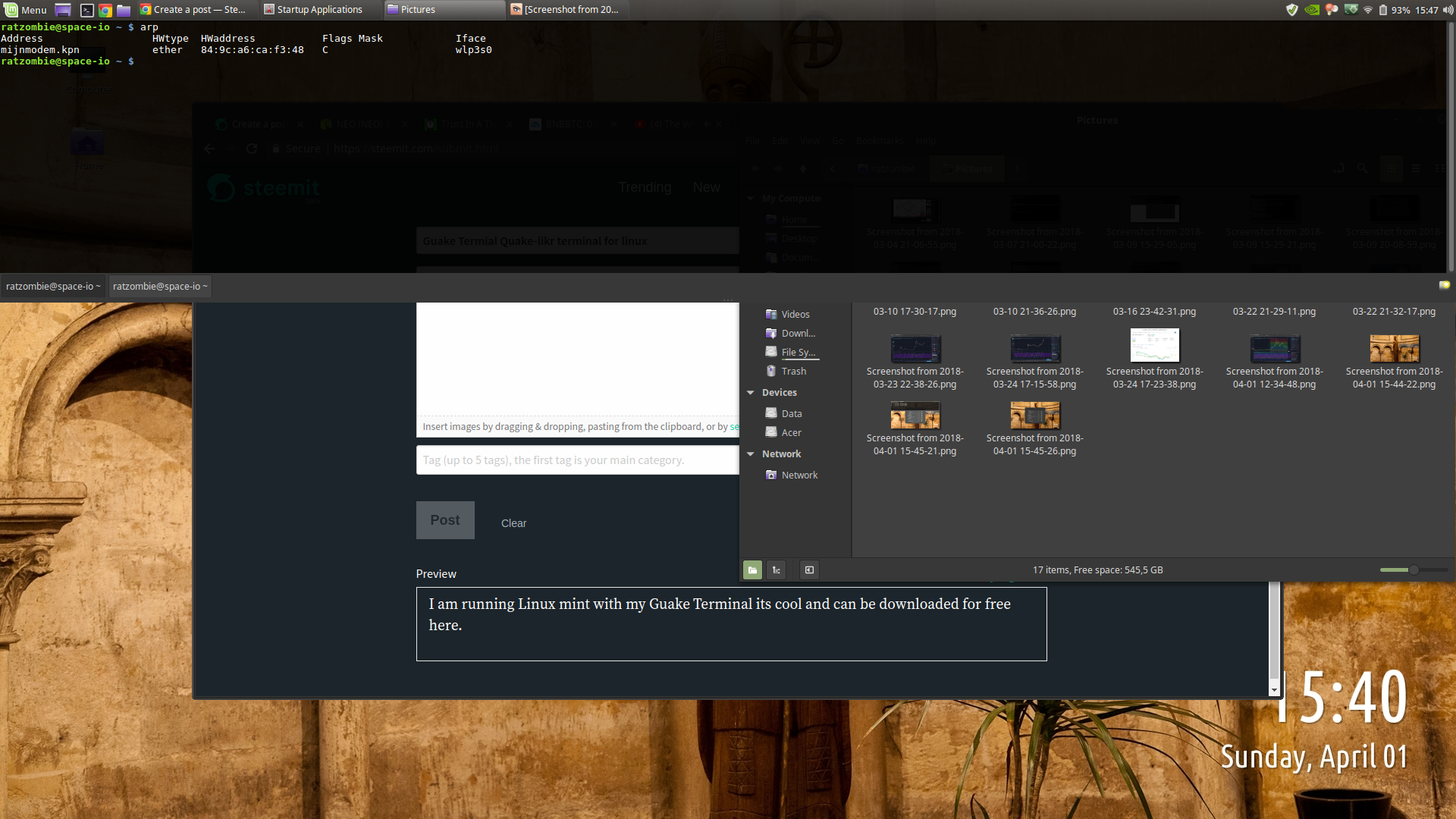Image resolution: width=1456 pixels, height=819 pixels.
Task: Collapse the Network section
Action: [751, 454]
